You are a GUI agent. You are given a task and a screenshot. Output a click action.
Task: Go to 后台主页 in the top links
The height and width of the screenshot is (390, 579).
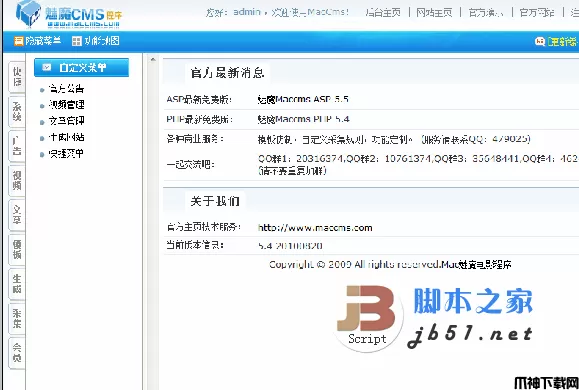point(383,13)
